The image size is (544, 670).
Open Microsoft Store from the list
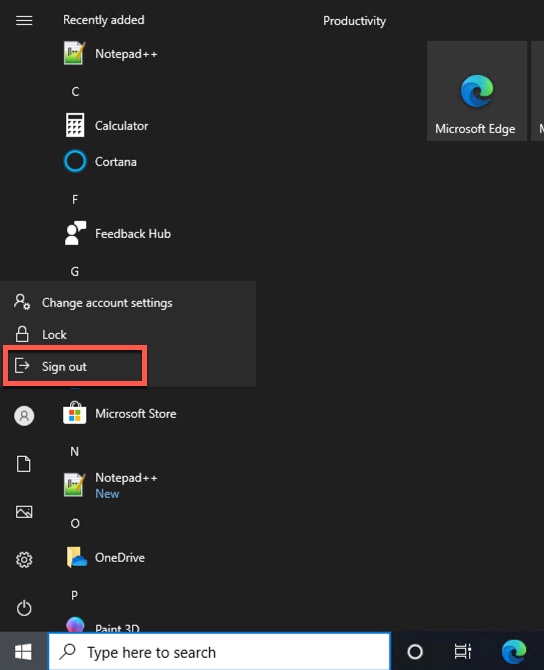point(120,413)
